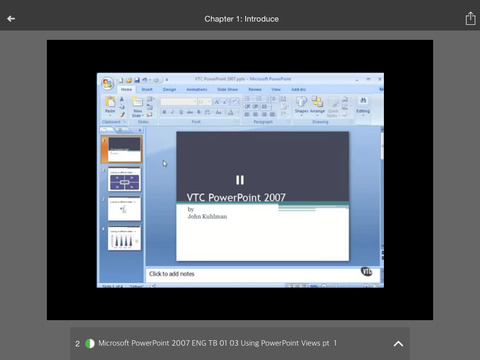The height and width of the screenshot is (360, 480).
Task: Switch to the Slide Show ribbon tab
Action: [x=228, y=89]
